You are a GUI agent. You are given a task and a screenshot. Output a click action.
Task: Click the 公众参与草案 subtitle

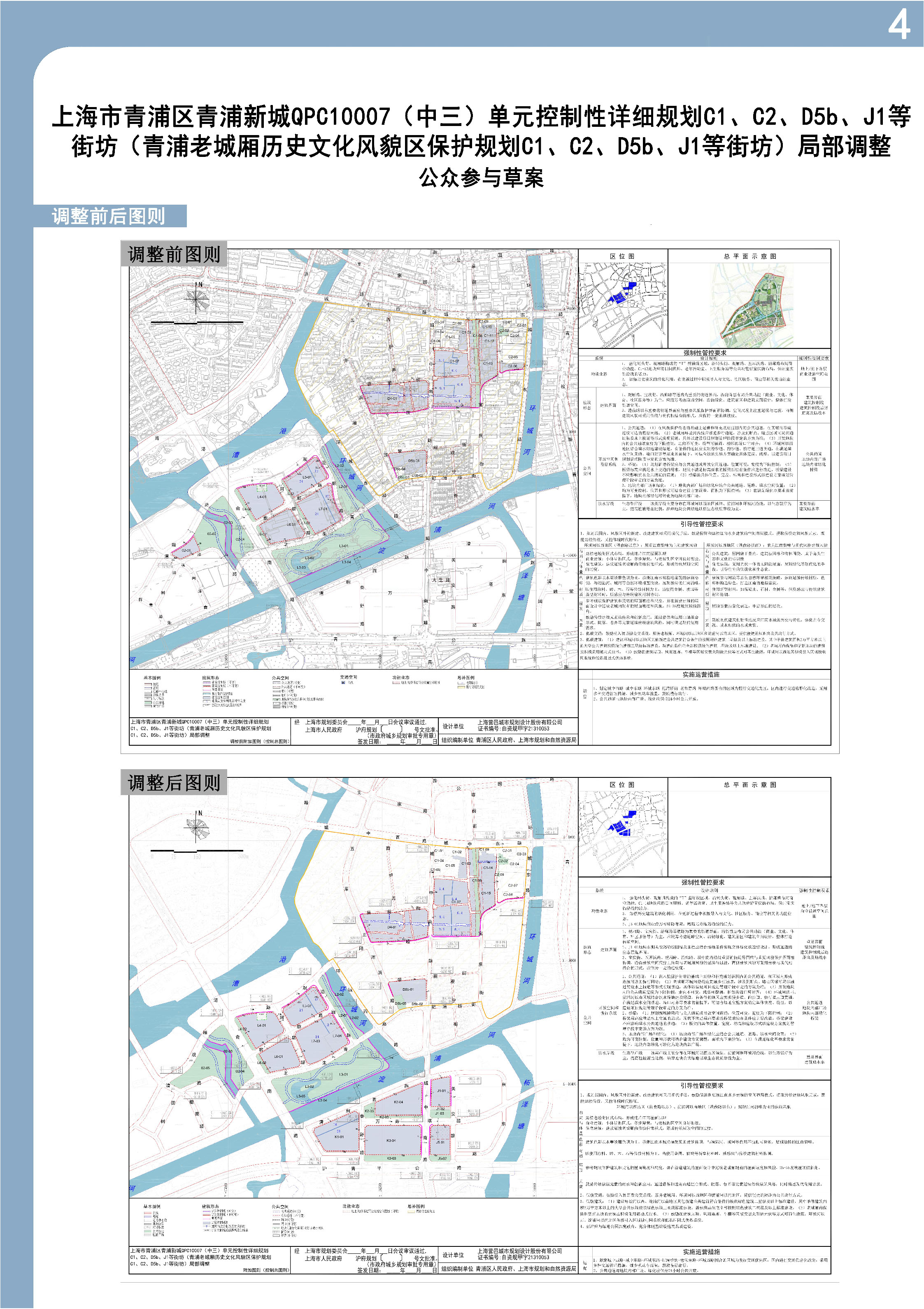click(482, 178)
